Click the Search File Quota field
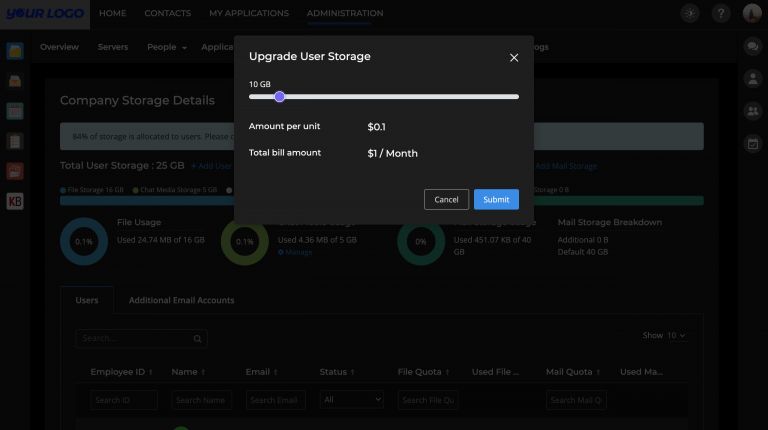The image size is (768, 430). [428, 400]
